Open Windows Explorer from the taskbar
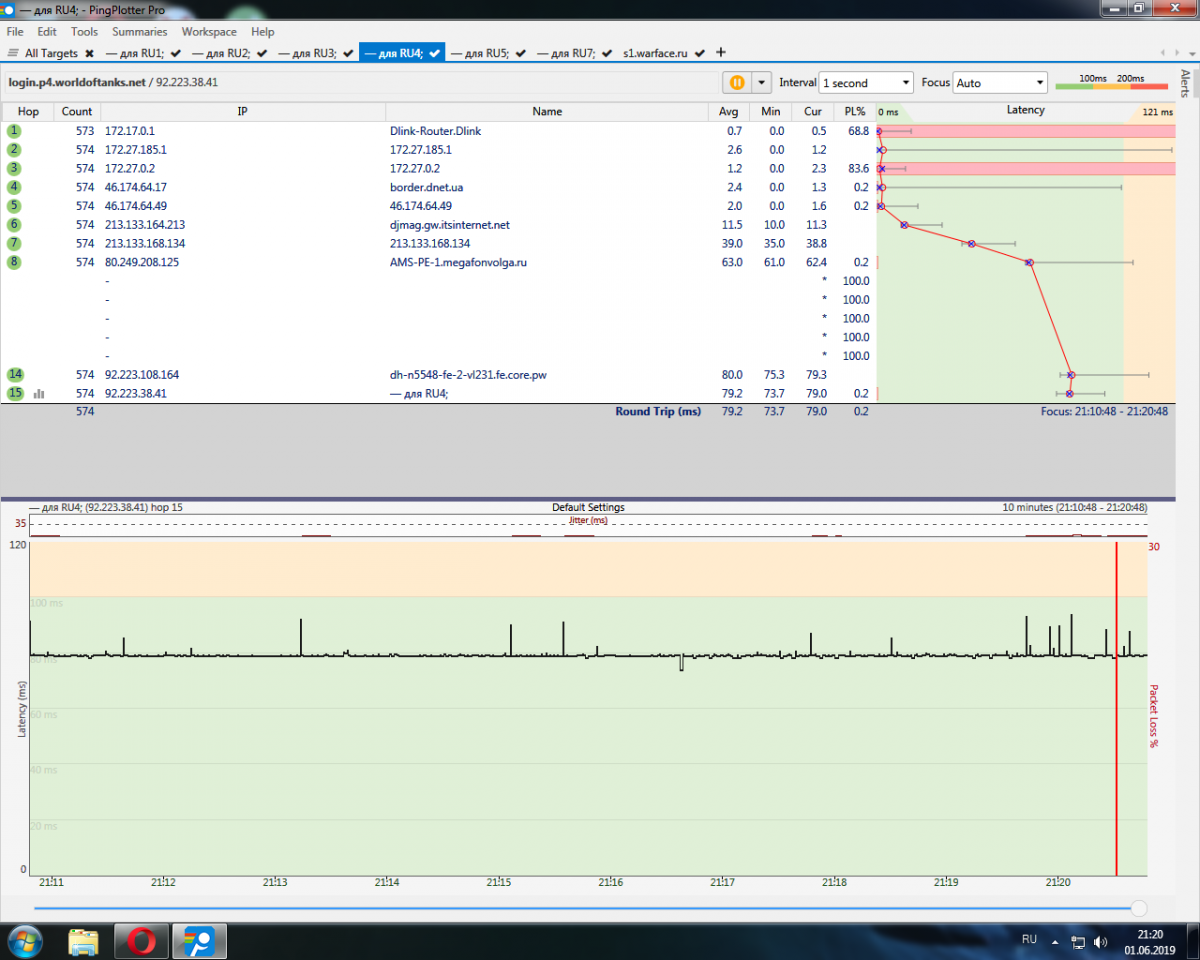1200x960 pixels. [84, 941]
